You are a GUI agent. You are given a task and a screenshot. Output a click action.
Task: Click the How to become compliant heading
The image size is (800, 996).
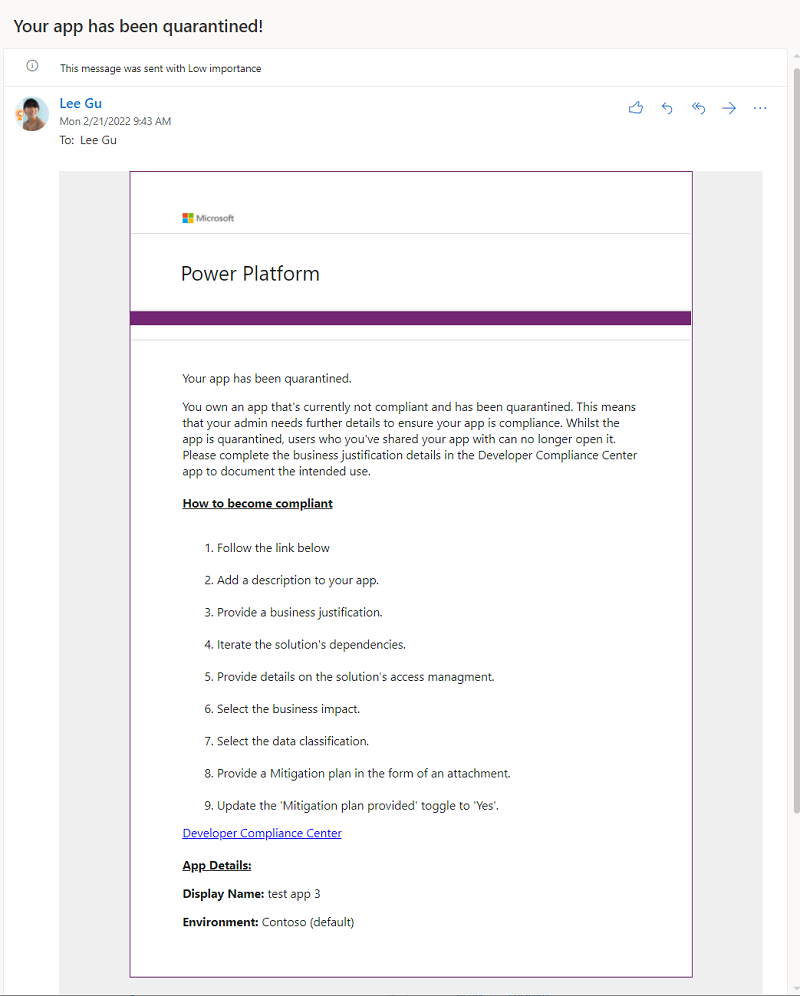point(257,503)
